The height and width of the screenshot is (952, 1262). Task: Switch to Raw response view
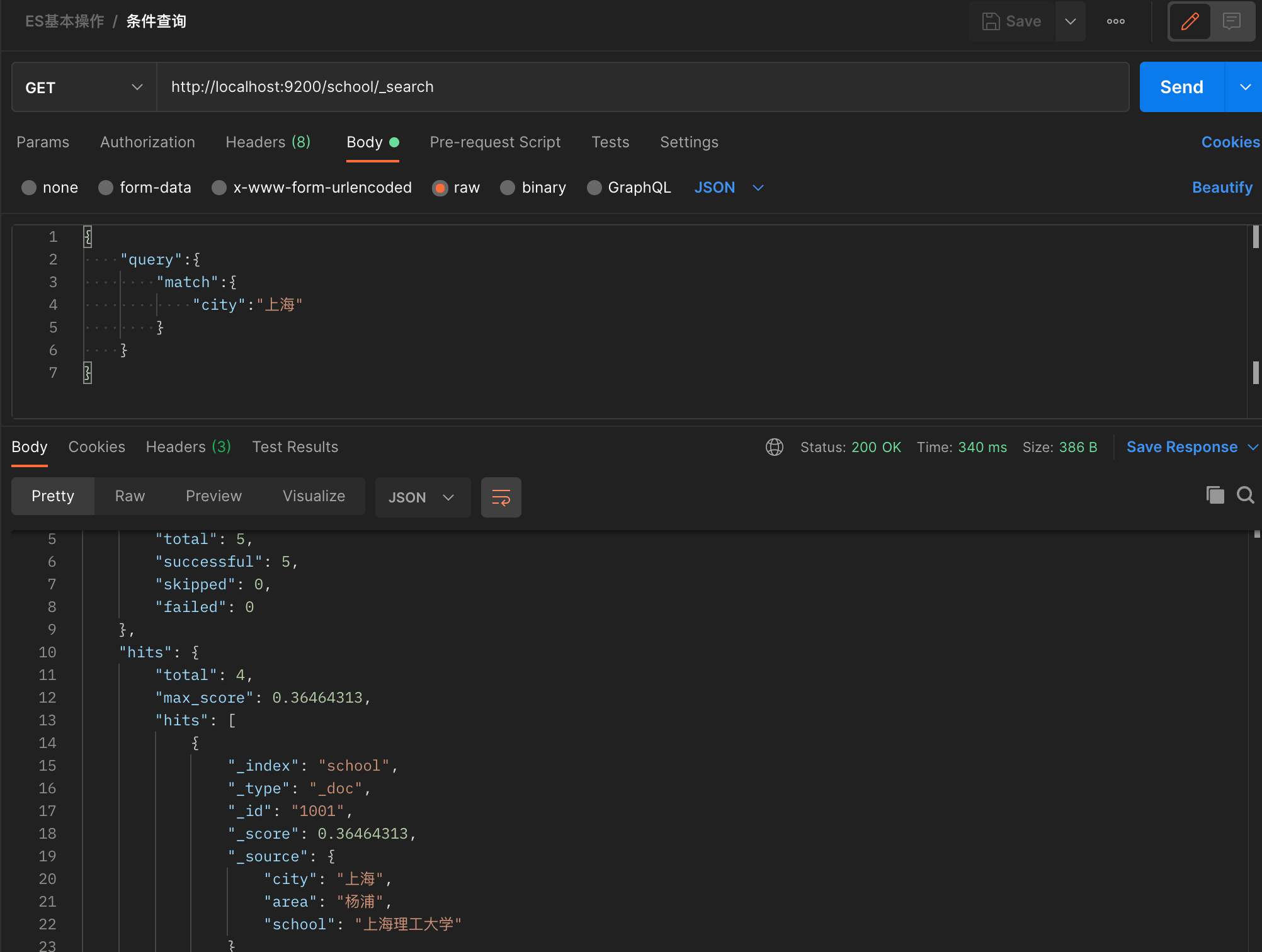(130, 496)
